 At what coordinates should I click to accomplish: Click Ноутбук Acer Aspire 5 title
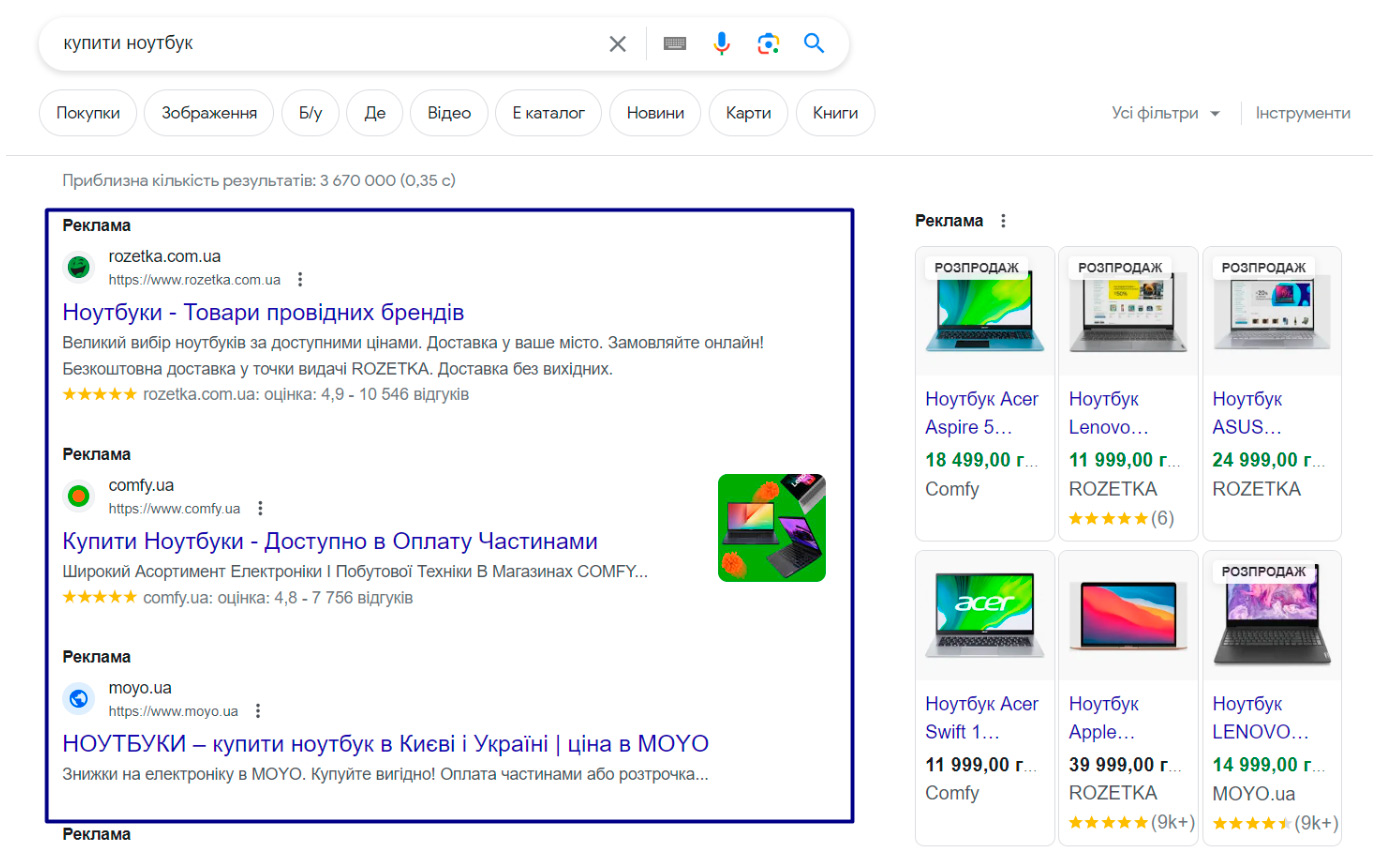tap(982, 413)
